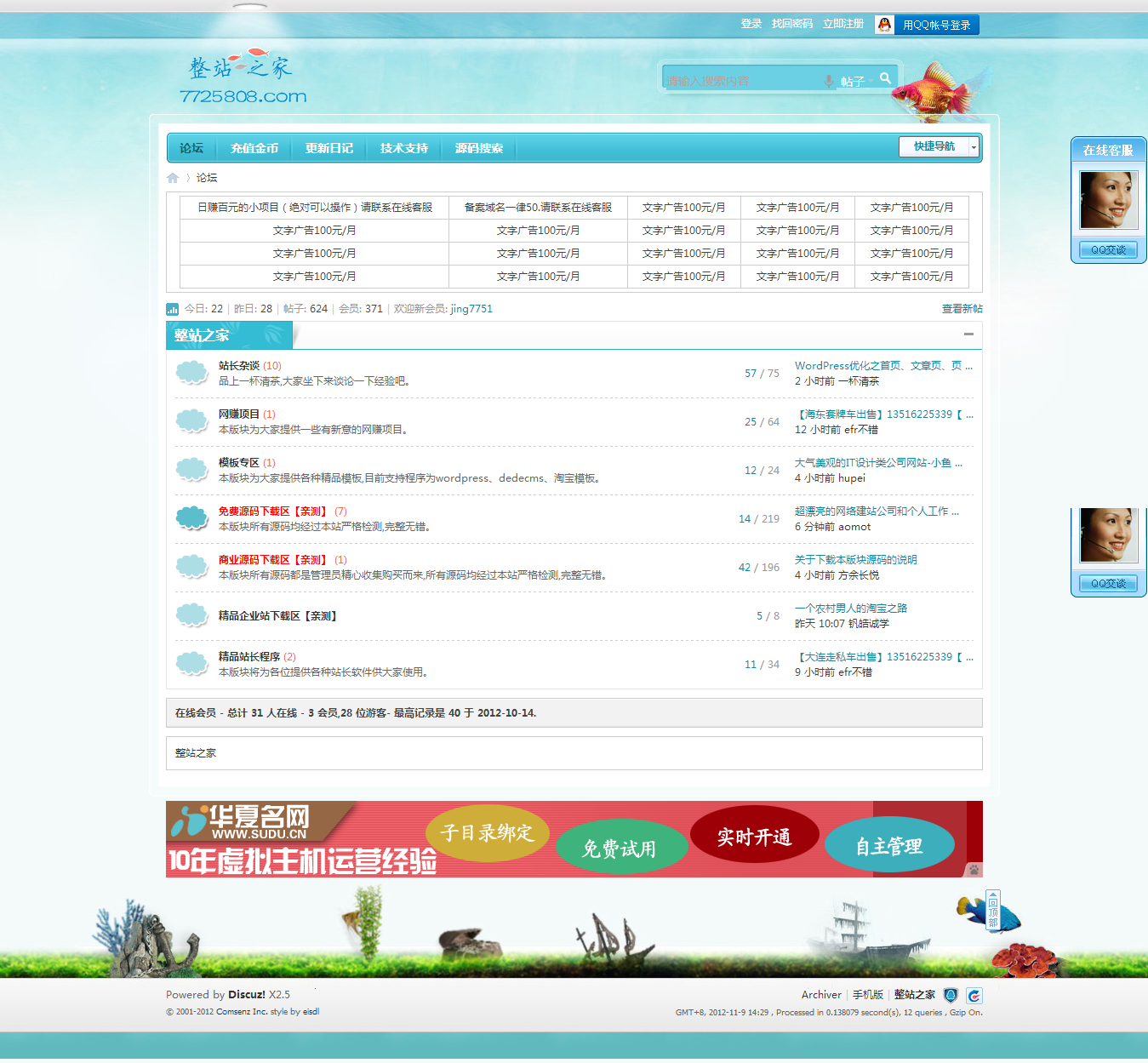The width and height of the screenshot is (1148, 1063).
Task: Click the paw icon on ad banner
Action: pyautogui.click(x=974, y=869)
